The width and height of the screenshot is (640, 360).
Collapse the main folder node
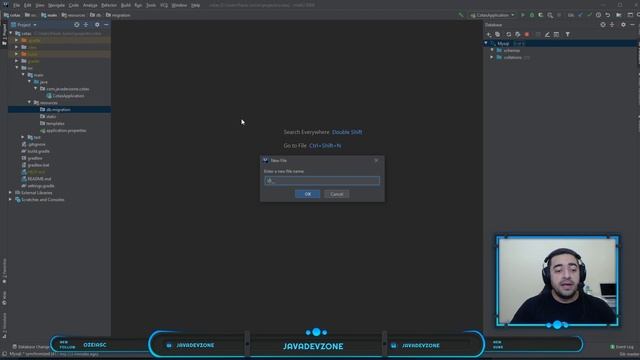click(x=23, y=75)
